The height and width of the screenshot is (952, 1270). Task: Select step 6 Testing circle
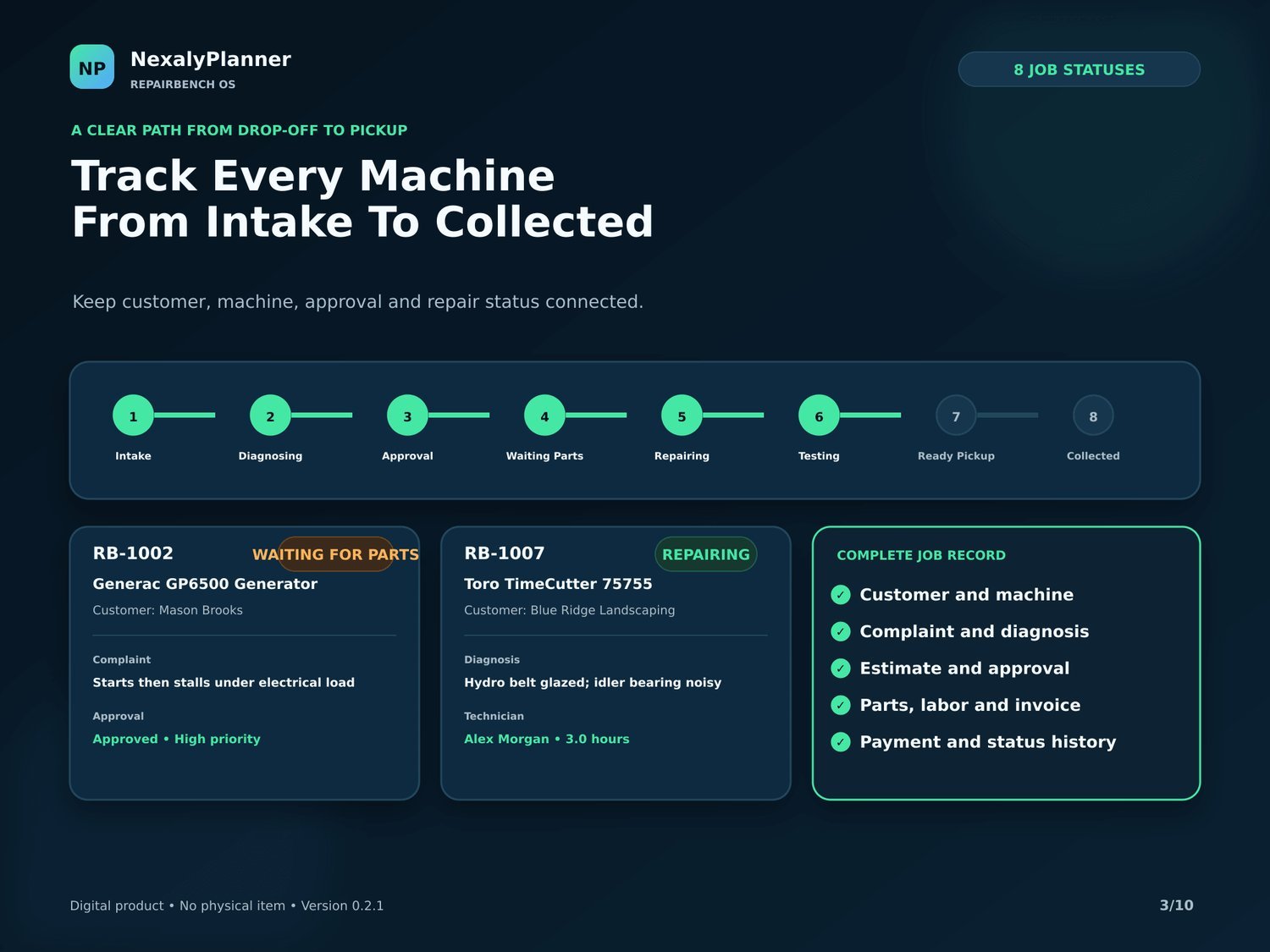pos(819,415)
